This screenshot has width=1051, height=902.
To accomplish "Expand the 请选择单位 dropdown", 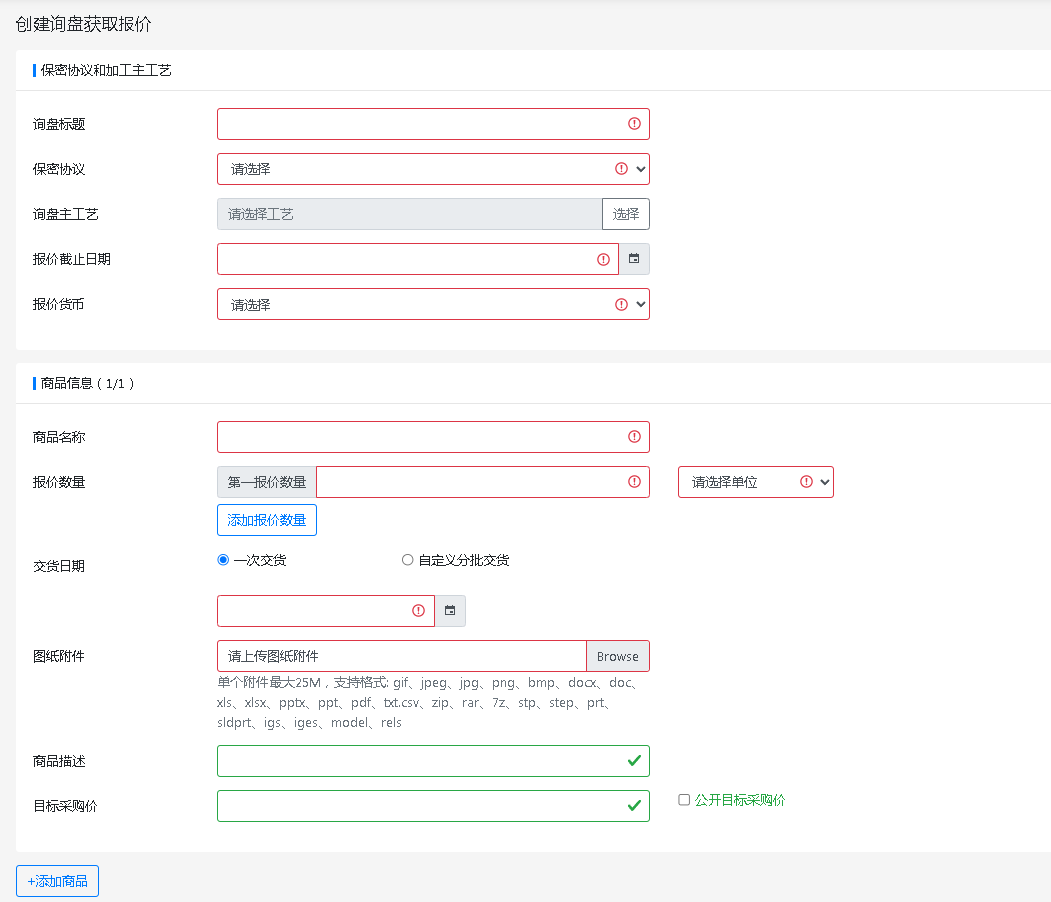I will tap(755, 482).
